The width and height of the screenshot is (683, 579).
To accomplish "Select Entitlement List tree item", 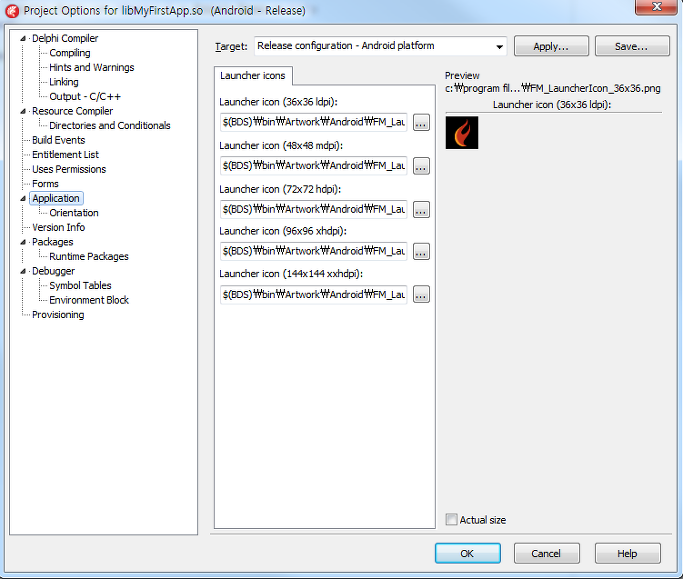I will point(65,155).
